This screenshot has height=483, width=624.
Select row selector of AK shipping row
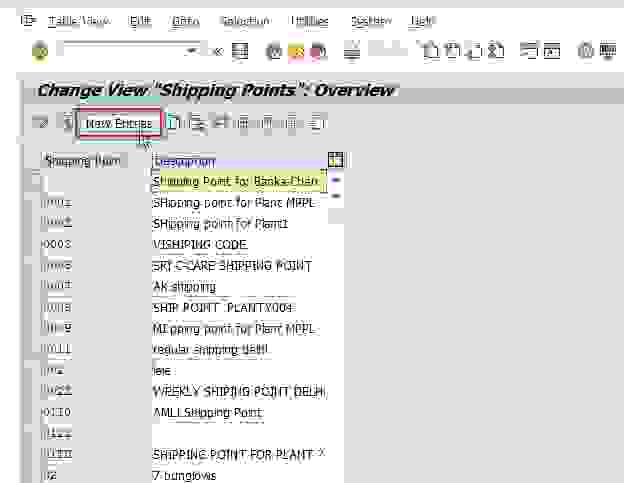point(29,286)
